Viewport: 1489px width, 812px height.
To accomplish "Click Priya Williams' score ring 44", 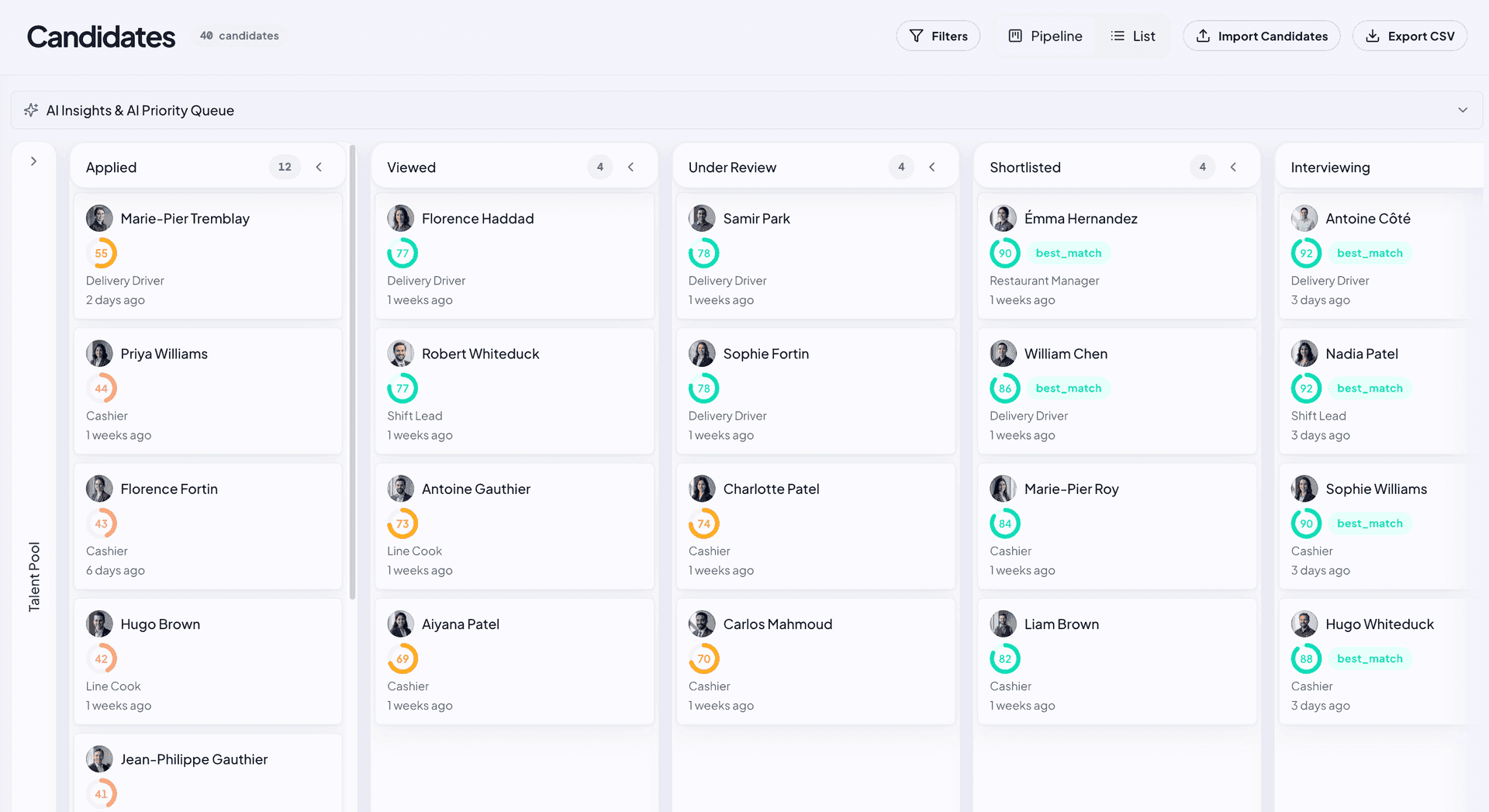I will [x=102, y=389].
